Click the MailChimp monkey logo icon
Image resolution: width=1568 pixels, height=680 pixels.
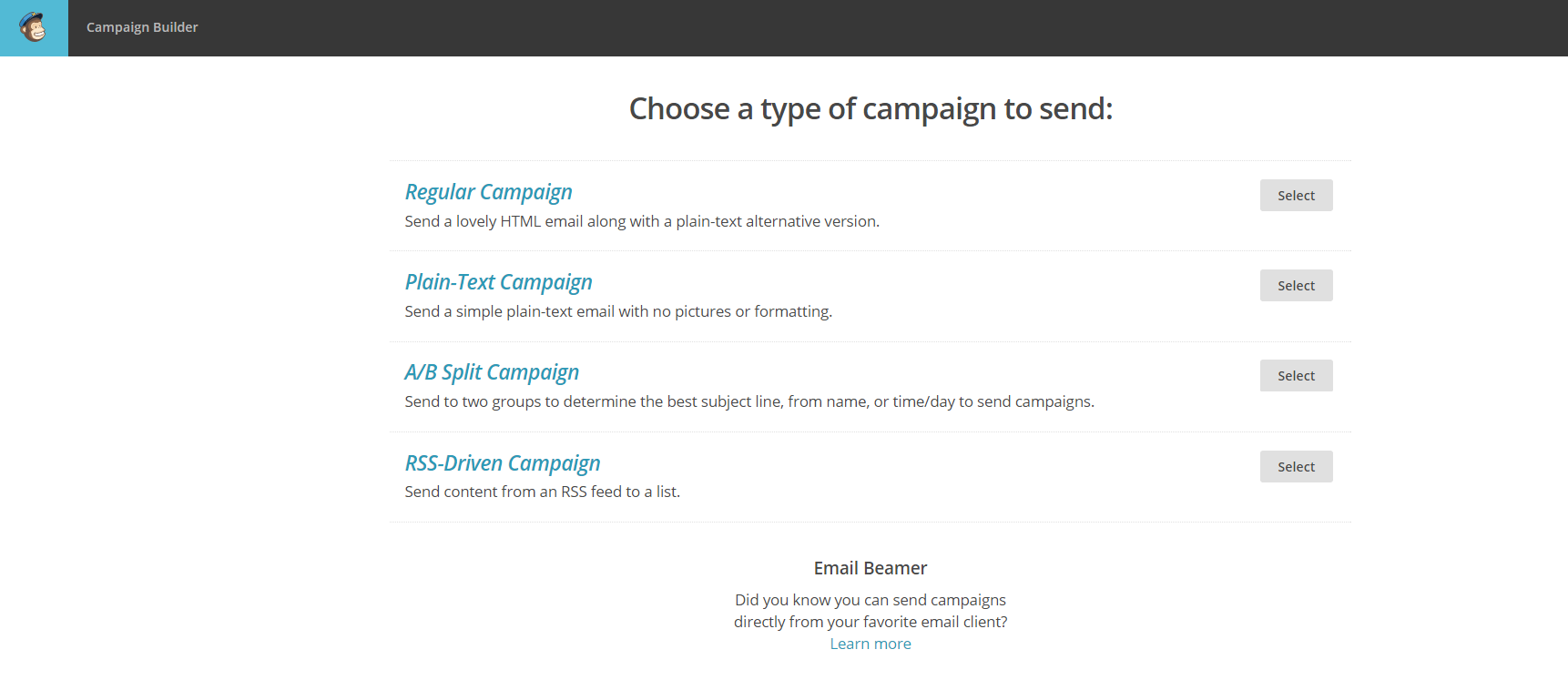34,28
